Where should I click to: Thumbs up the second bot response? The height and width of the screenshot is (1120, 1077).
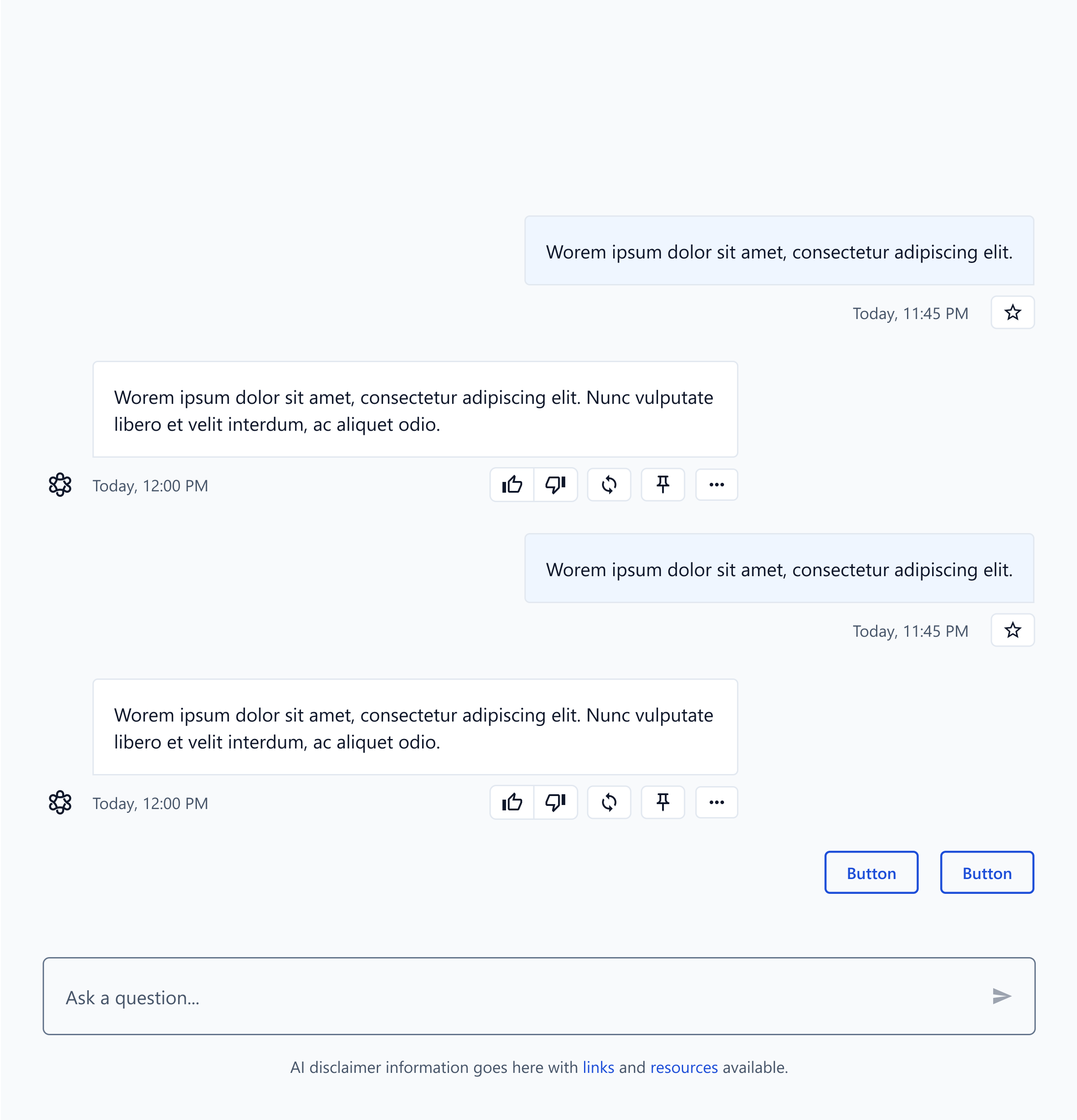coord(512,802)
